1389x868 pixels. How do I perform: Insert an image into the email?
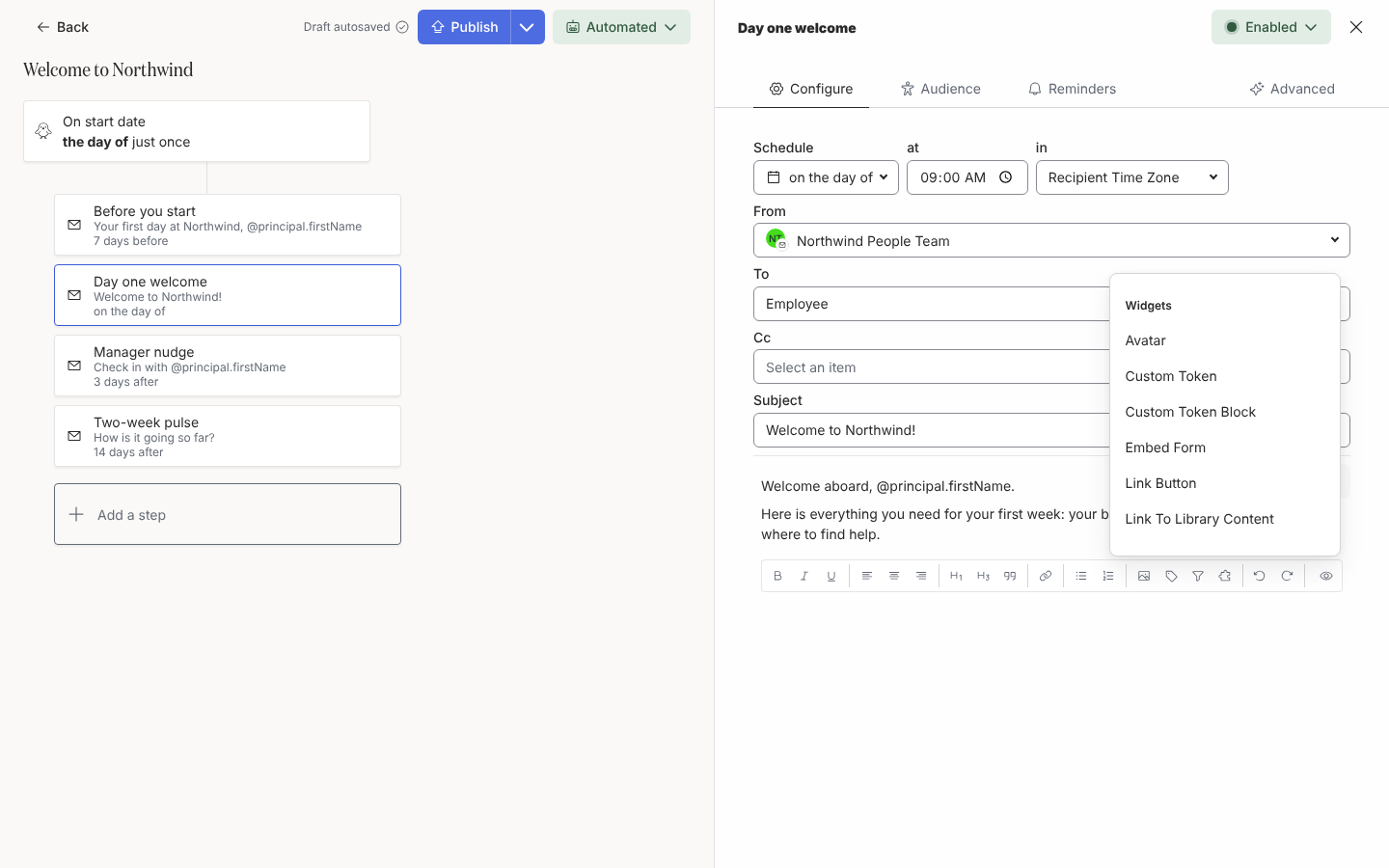[1144, 576]
